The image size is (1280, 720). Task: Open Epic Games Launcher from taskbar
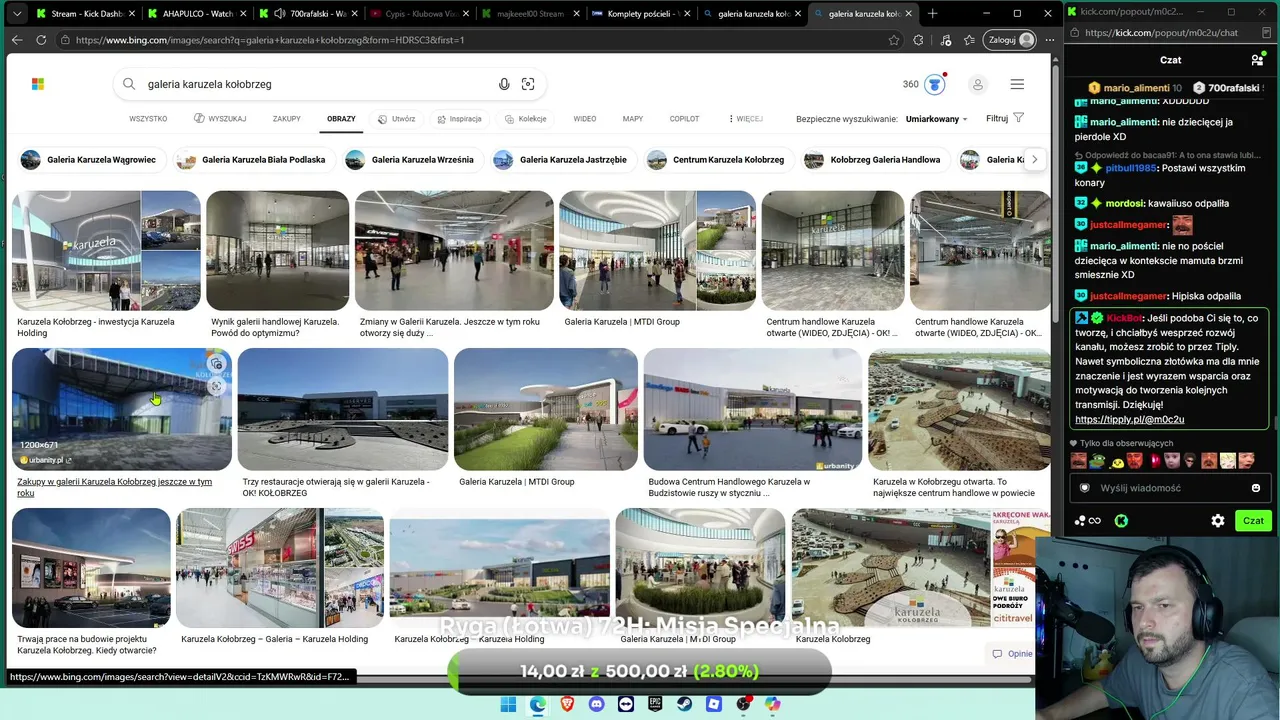tap(655, 704)
